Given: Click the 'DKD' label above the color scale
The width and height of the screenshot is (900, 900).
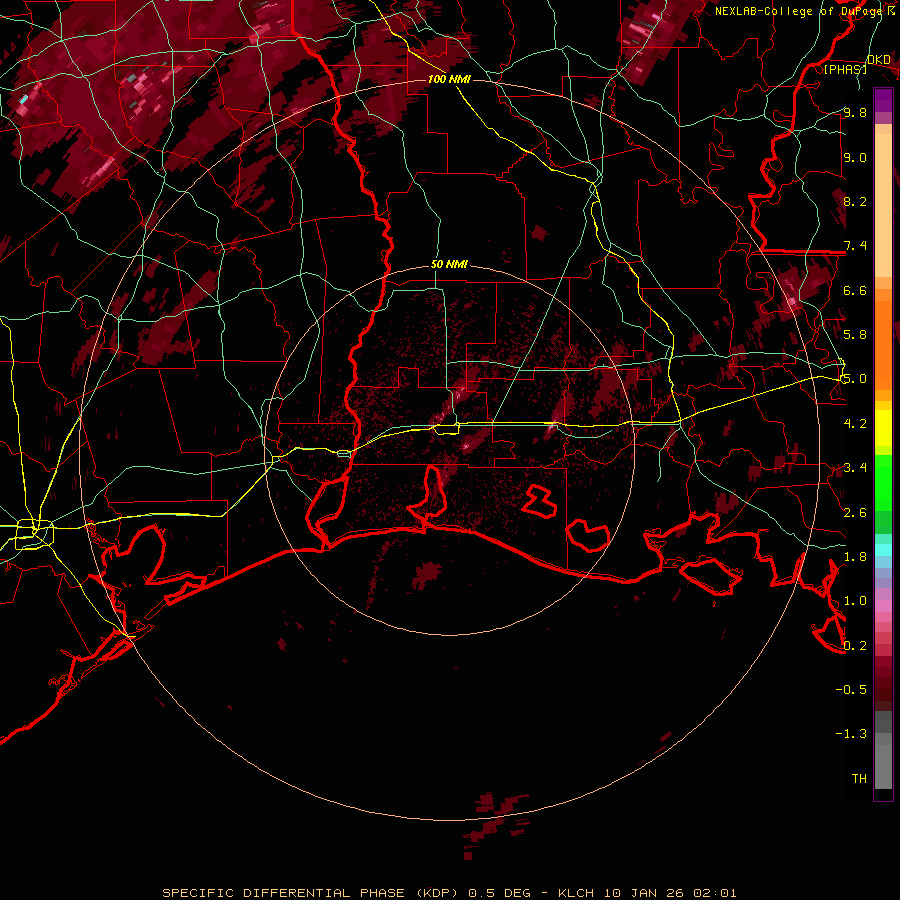Looking at the screenshot, I should coord(879,60).
